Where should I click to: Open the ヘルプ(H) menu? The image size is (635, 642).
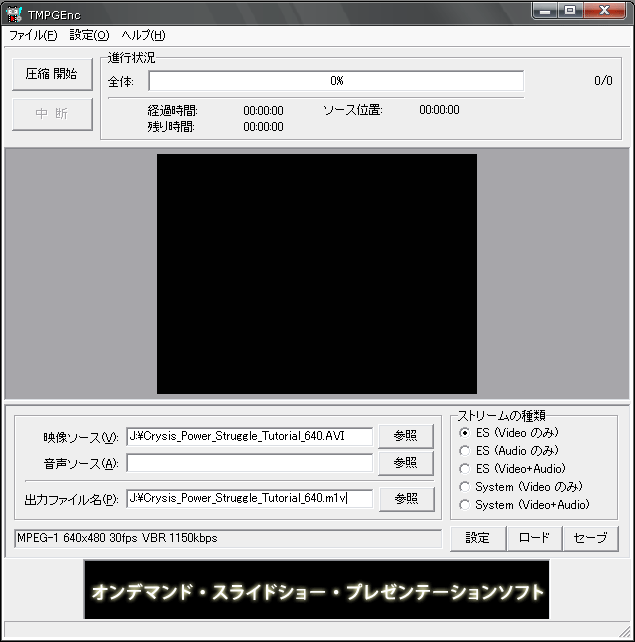[x=143, y=35]
